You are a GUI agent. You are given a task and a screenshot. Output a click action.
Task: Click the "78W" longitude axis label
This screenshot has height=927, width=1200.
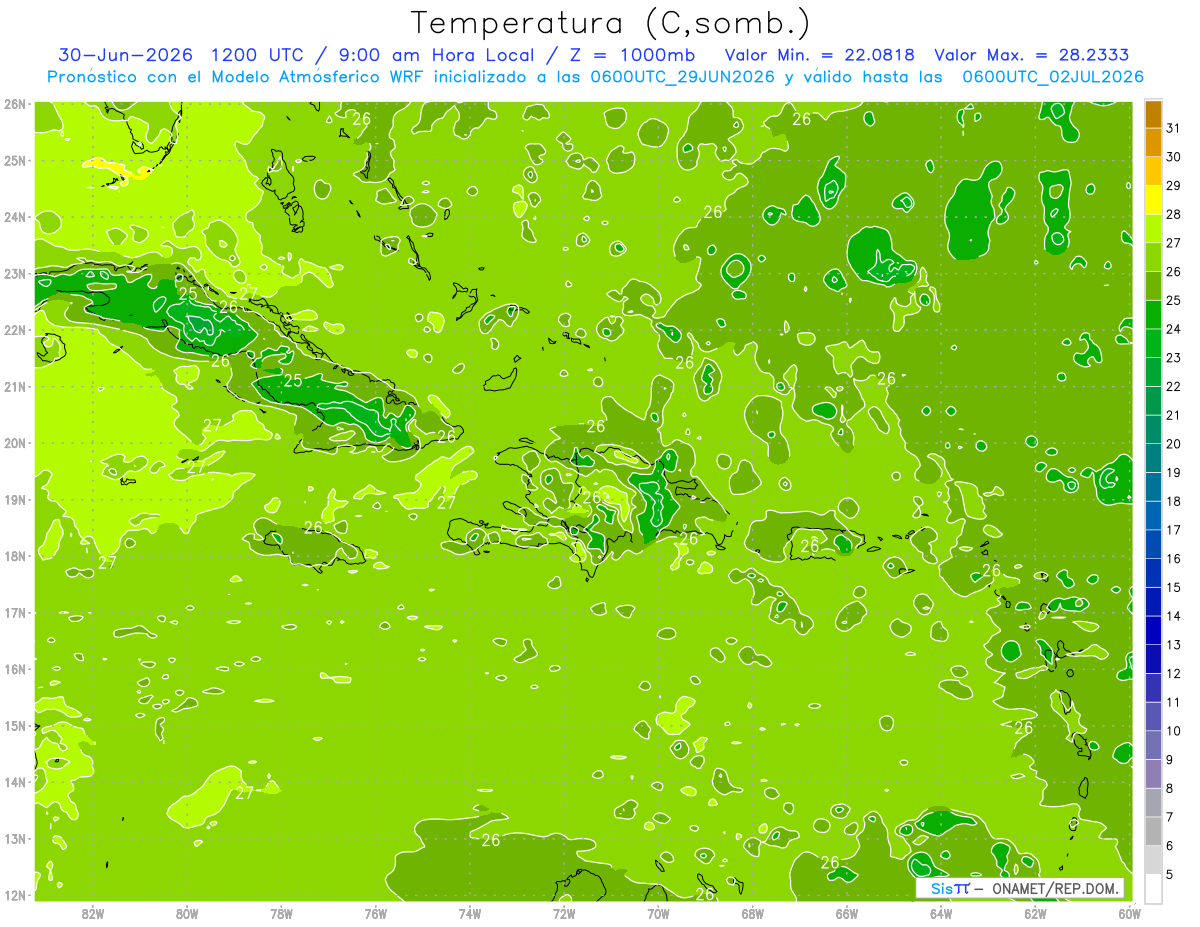click(x=281, y=913)
